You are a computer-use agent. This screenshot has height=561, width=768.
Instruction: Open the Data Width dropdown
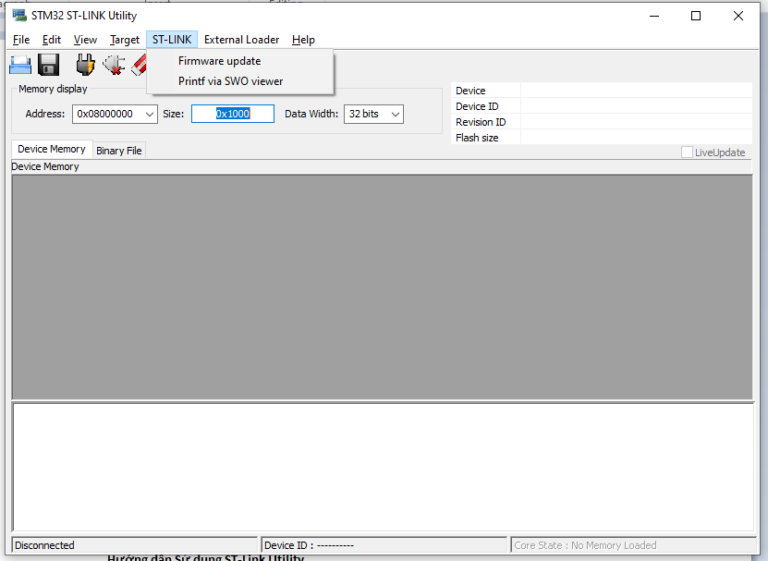click(x=395, y=114)
